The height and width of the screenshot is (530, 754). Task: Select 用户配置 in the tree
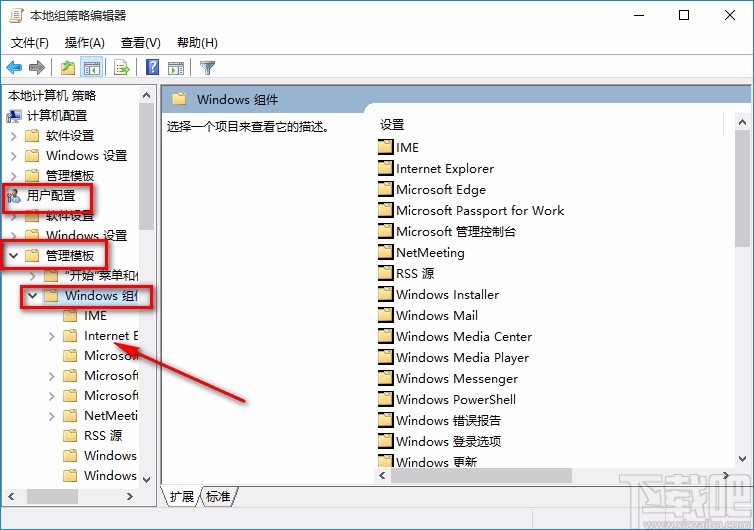pos(51,196)
